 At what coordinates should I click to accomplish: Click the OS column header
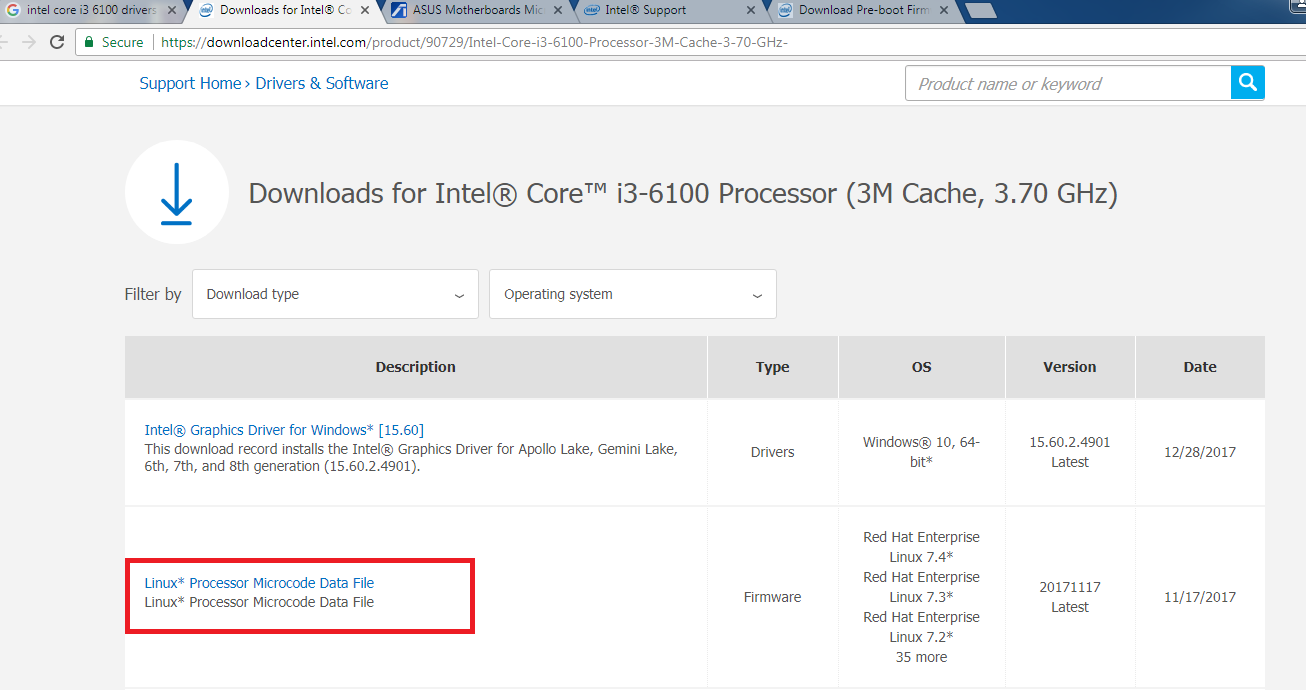922,367
